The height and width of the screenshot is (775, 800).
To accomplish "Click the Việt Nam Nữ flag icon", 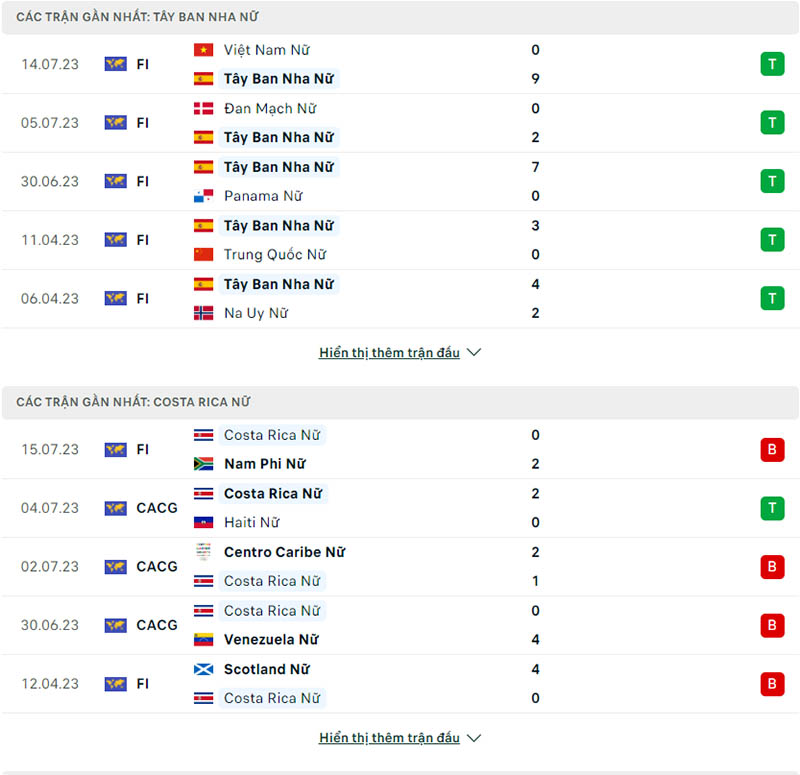I will pyautogui.click(x=203, y=49).
